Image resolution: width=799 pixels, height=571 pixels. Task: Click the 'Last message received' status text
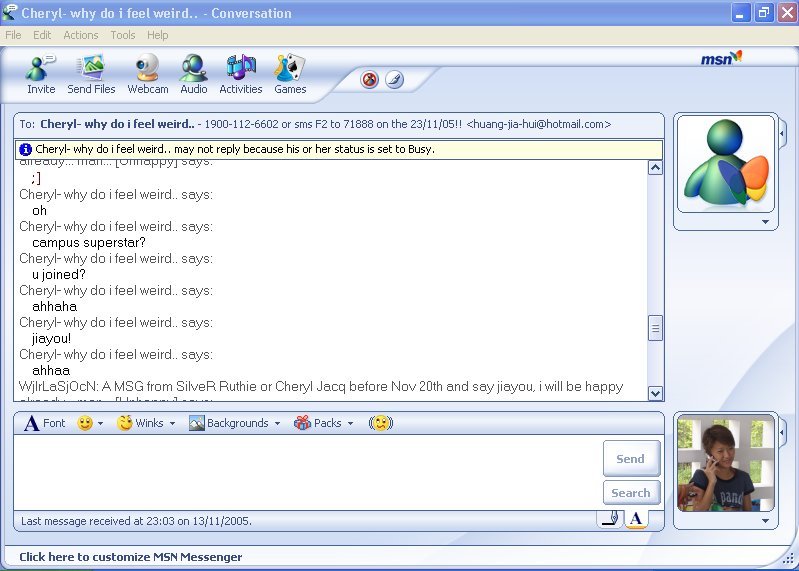(136, 521)
